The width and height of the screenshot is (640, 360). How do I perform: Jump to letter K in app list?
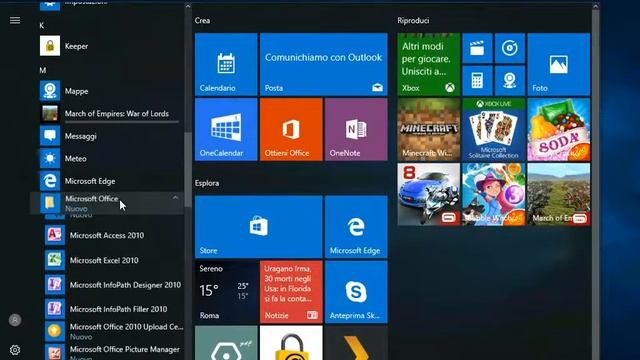[42, 25]
